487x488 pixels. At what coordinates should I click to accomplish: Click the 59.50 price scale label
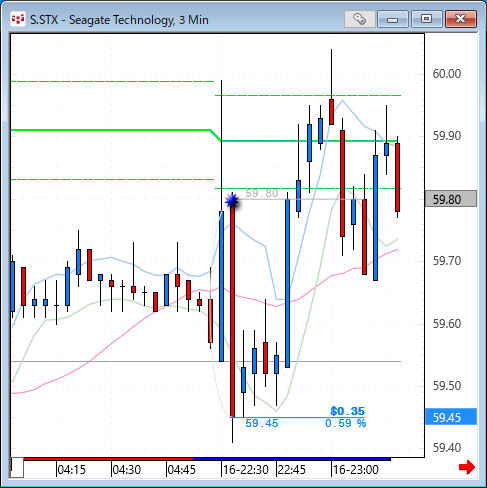(447, 386)
